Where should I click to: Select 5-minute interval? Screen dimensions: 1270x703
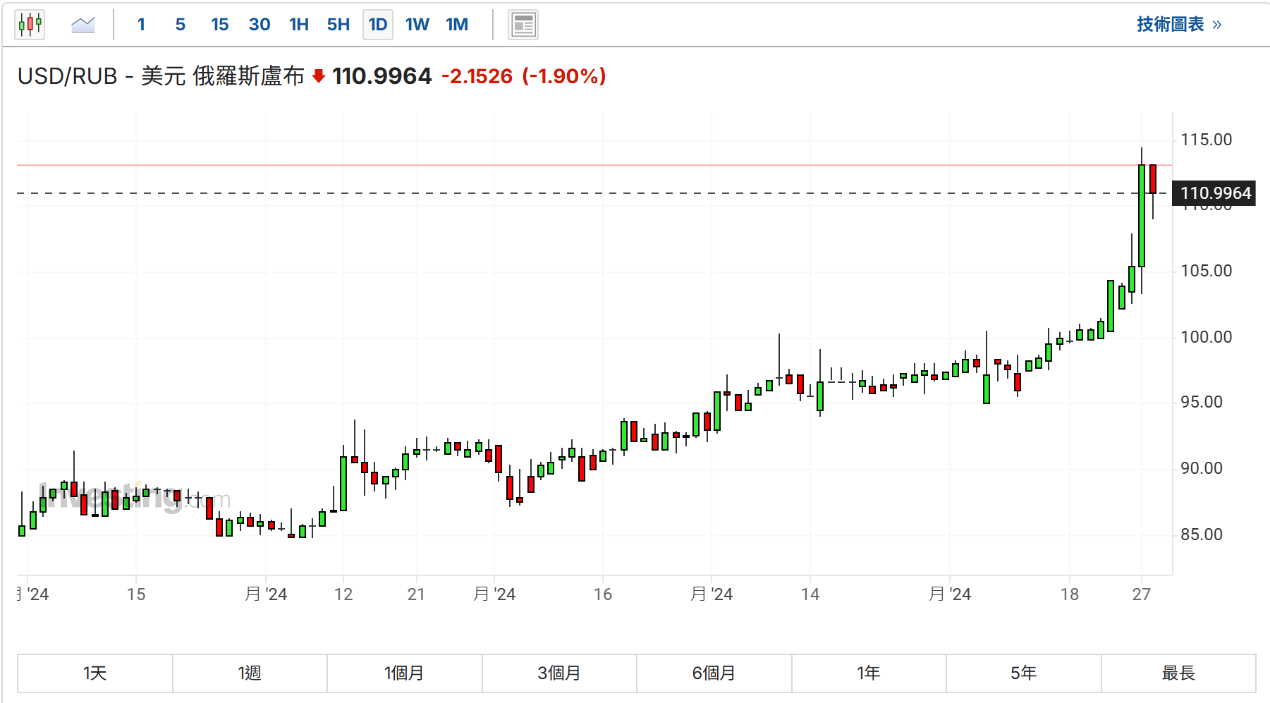(x=180, y=24)
